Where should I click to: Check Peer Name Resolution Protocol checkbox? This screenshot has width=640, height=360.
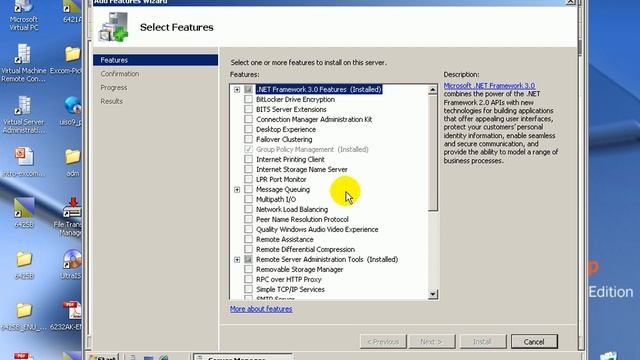[248, 219]
